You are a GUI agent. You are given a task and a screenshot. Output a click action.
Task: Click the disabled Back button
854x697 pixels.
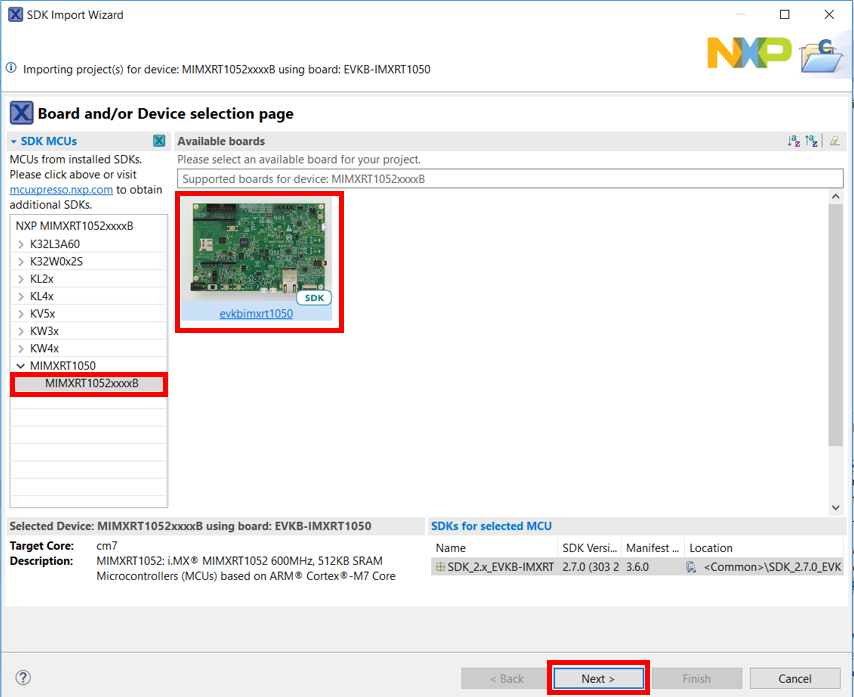click(x=507, y=678)
